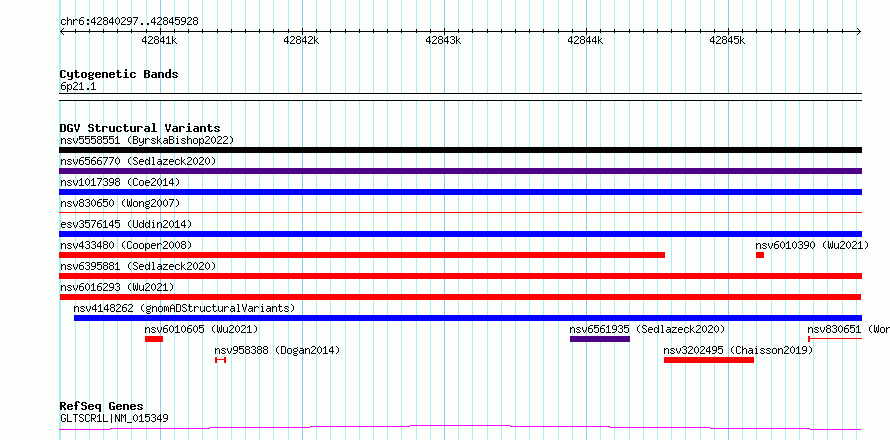Image resolution: width=890 pixels, height=440 pixels.
Task: Open the esv3576145 (Uddin2014) label
Action: [x=126, y=224]
